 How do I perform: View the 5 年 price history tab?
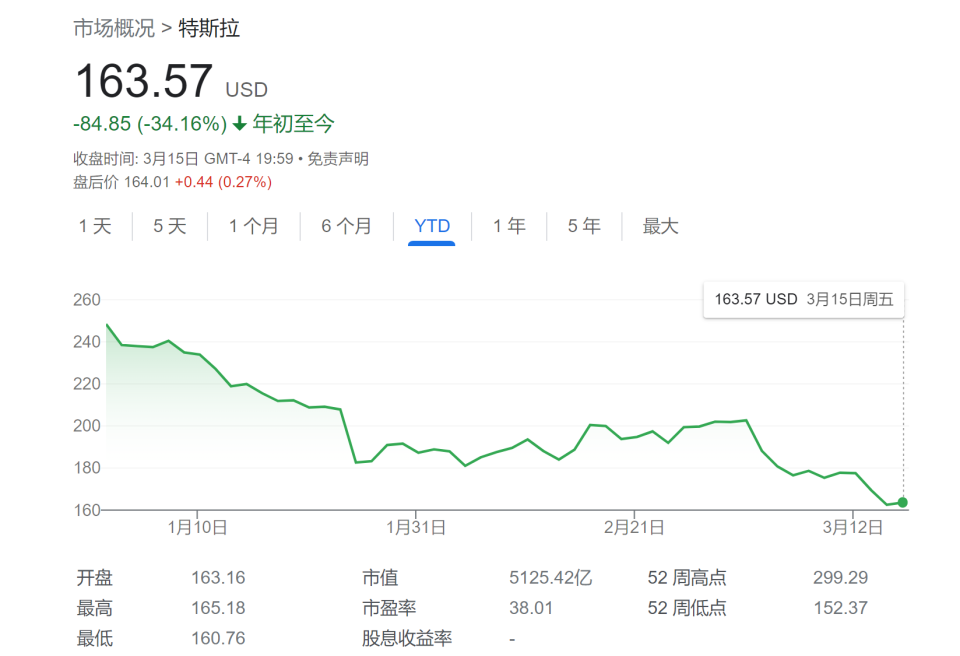coord(584,226)
